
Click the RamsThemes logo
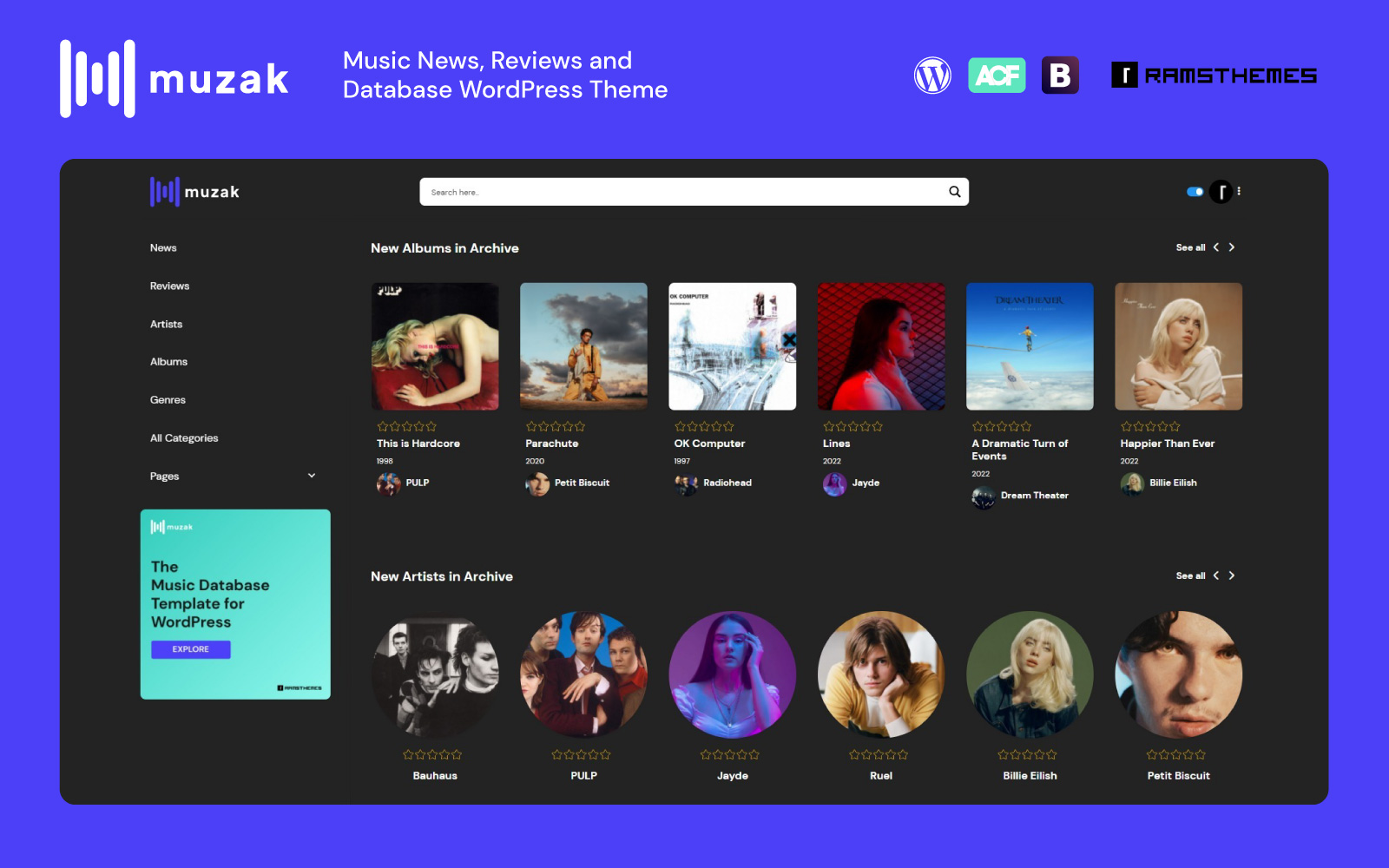1214,76
